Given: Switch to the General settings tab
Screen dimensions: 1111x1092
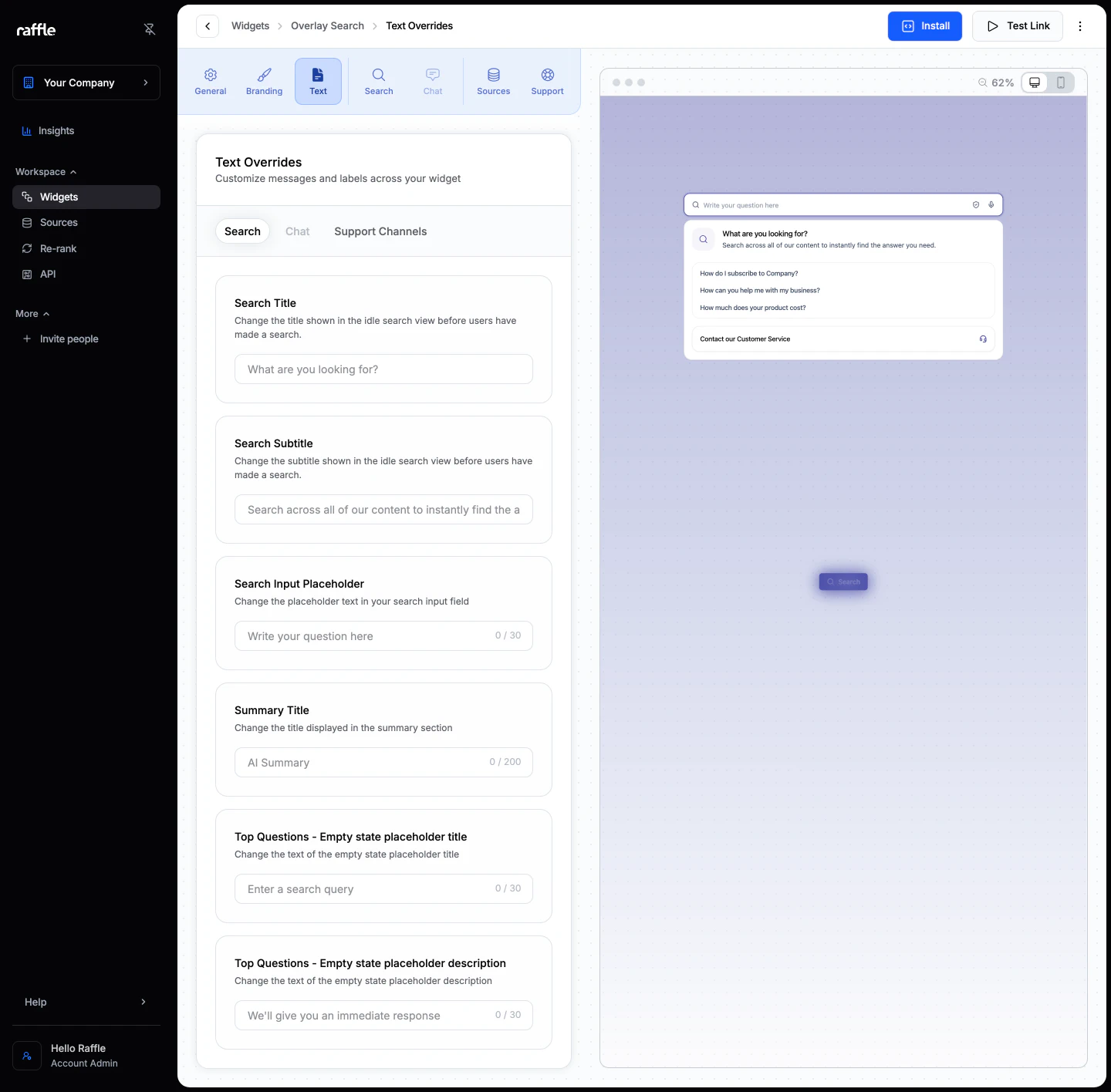Looking at the screenshot, I should [211, 81].
